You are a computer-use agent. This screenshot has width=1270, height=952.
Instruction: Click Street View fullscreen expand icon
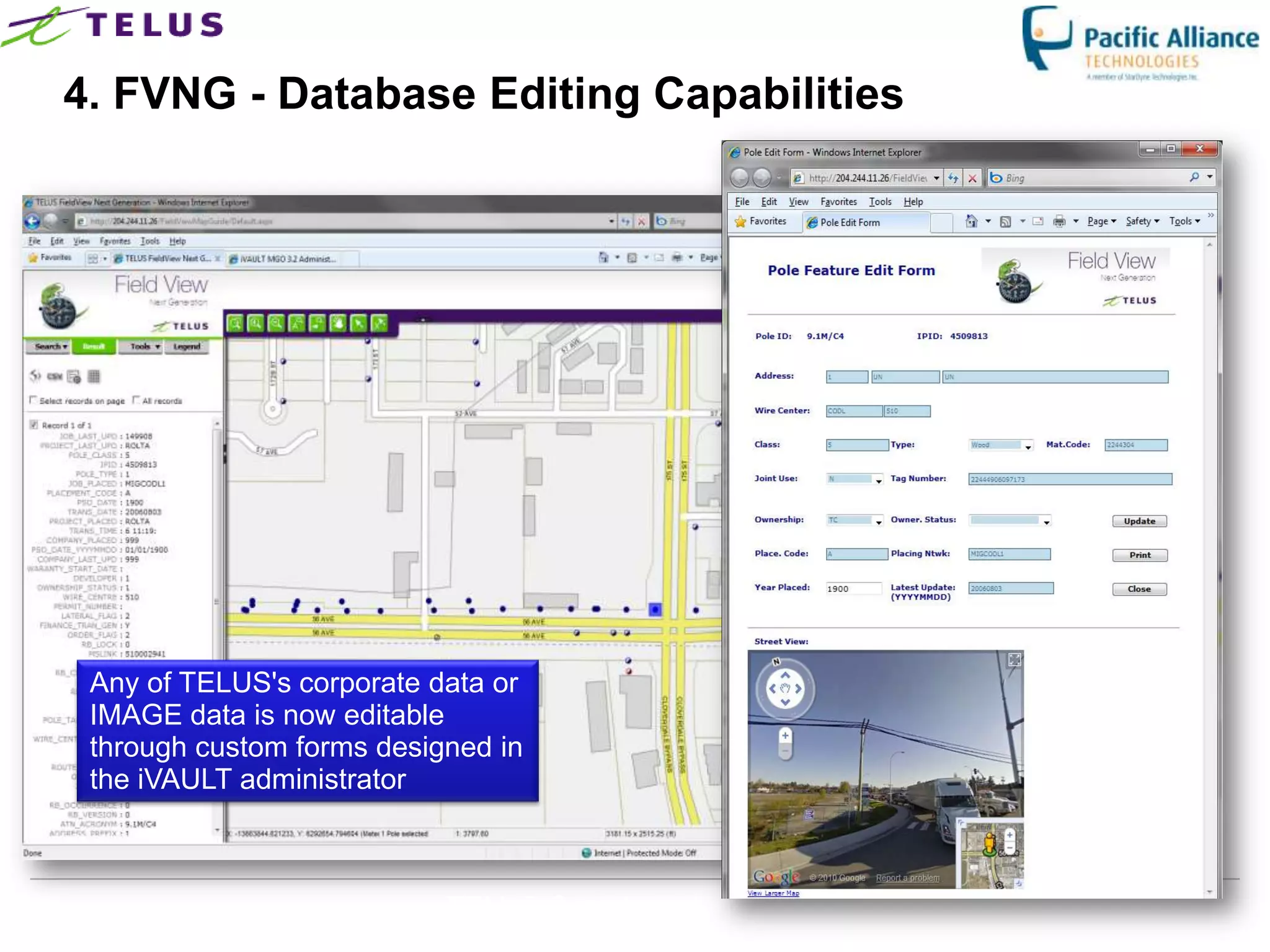click(1015, 659)
